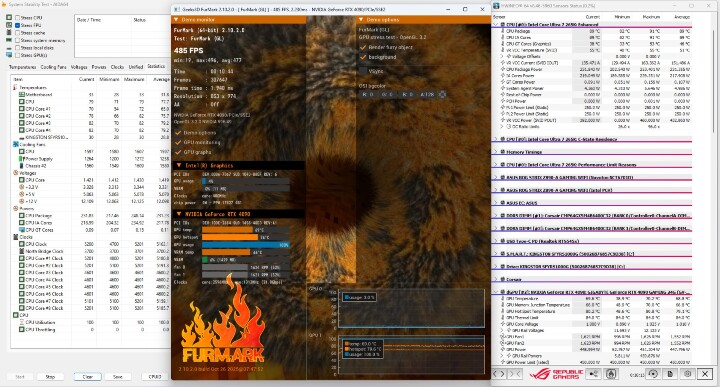Viewport: 720px width, 387px height.
Task: Click the memory icon beside Stress system memory
Action: 9,40
